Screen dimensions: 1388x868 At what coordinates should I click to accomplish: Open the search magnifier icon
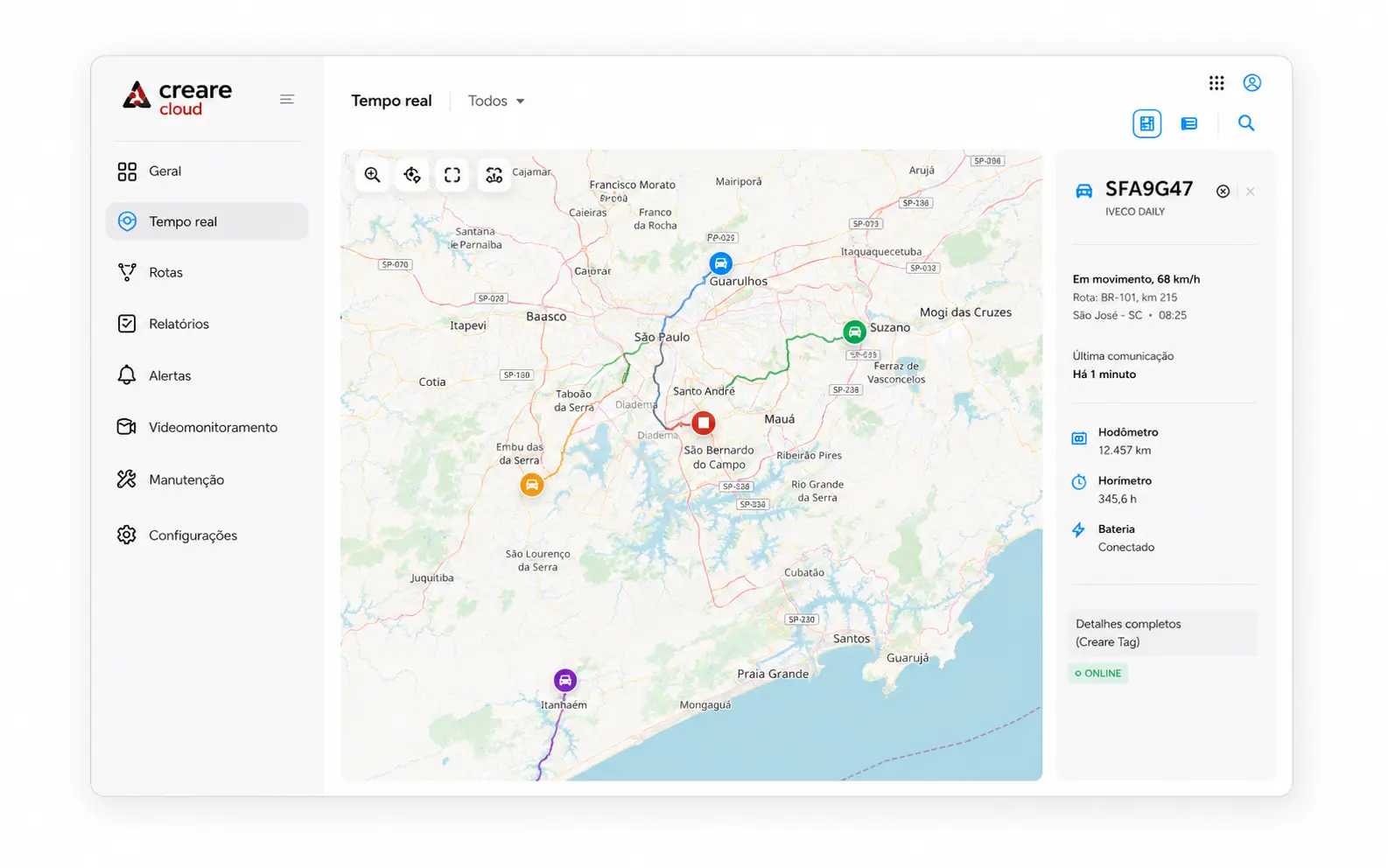[x=1246, y=123]
